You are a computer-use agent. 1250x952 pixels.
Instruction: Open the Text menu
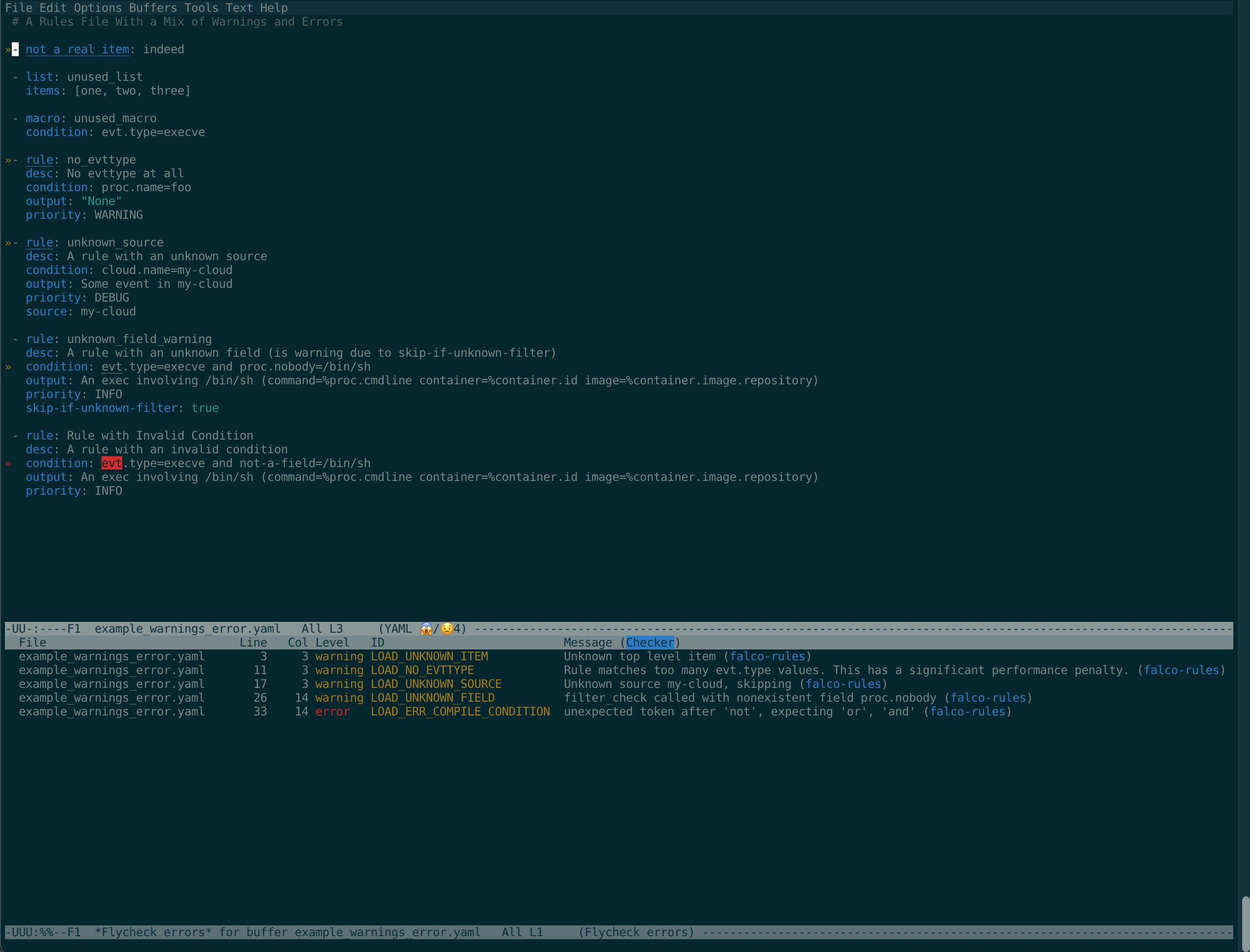(239, 8)
